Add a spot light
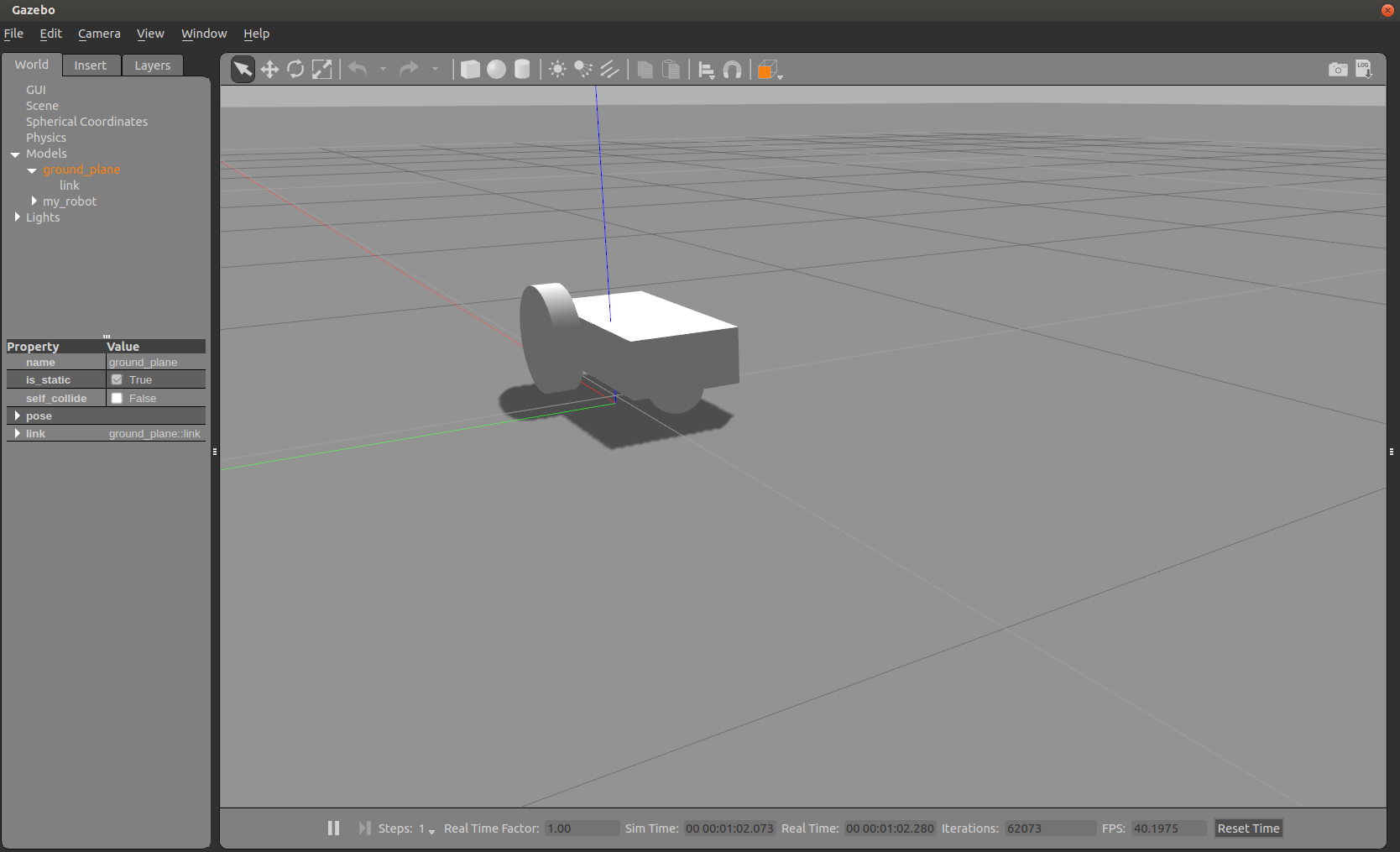 pyautogui.click(x=583, y=70)
